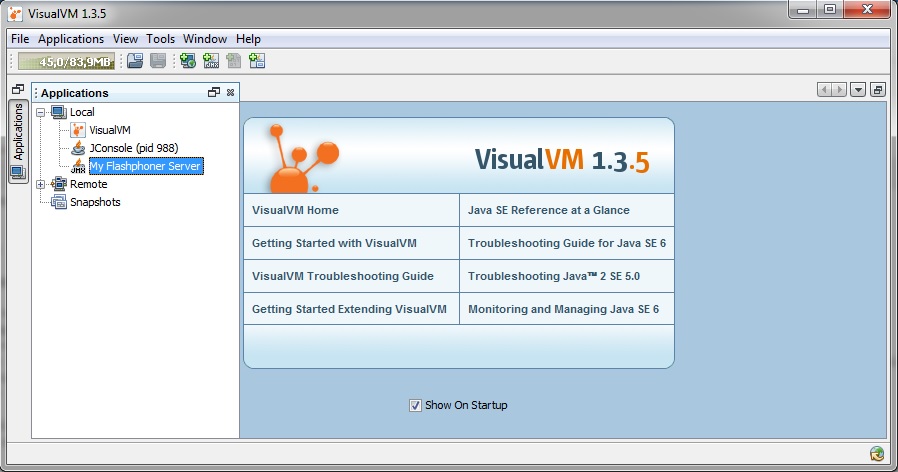Select the Snapshots tree item
This screenshot has width=898, height=472.
95,202
